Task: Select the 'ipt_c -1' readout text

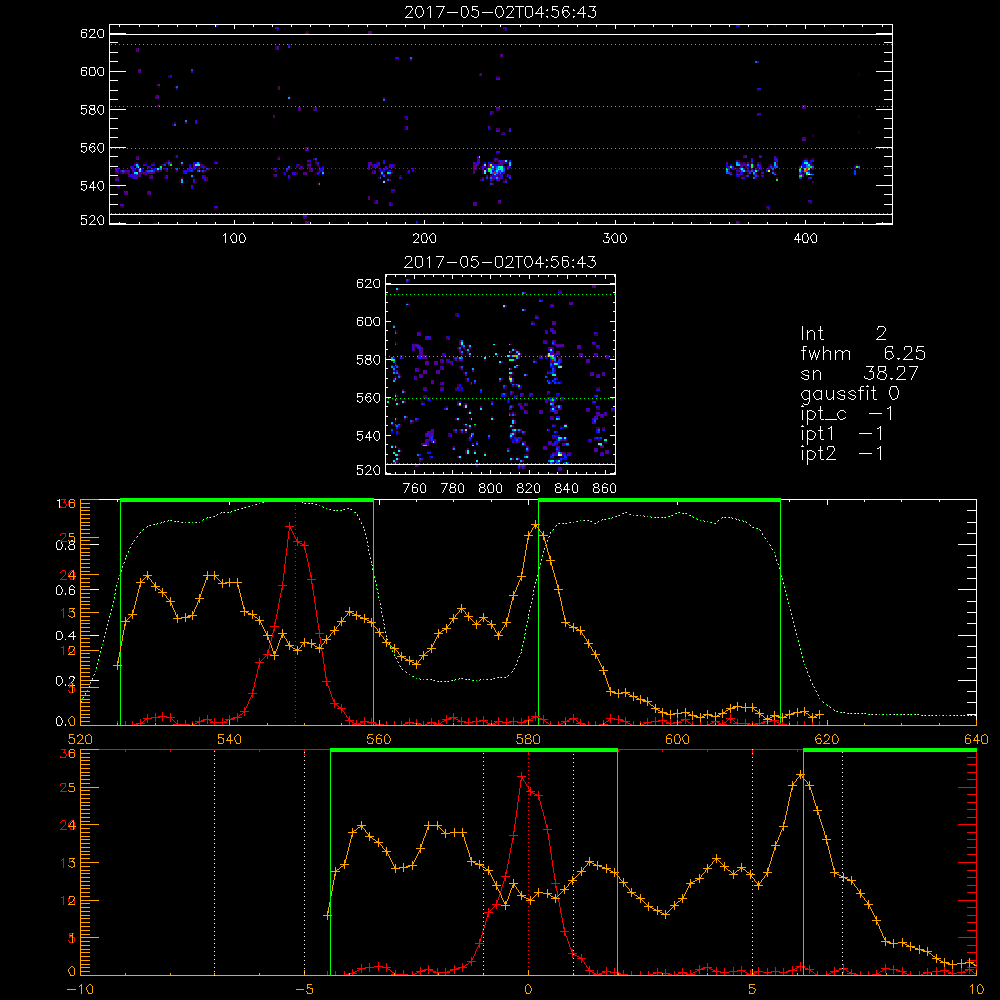Action: (847, 414)
